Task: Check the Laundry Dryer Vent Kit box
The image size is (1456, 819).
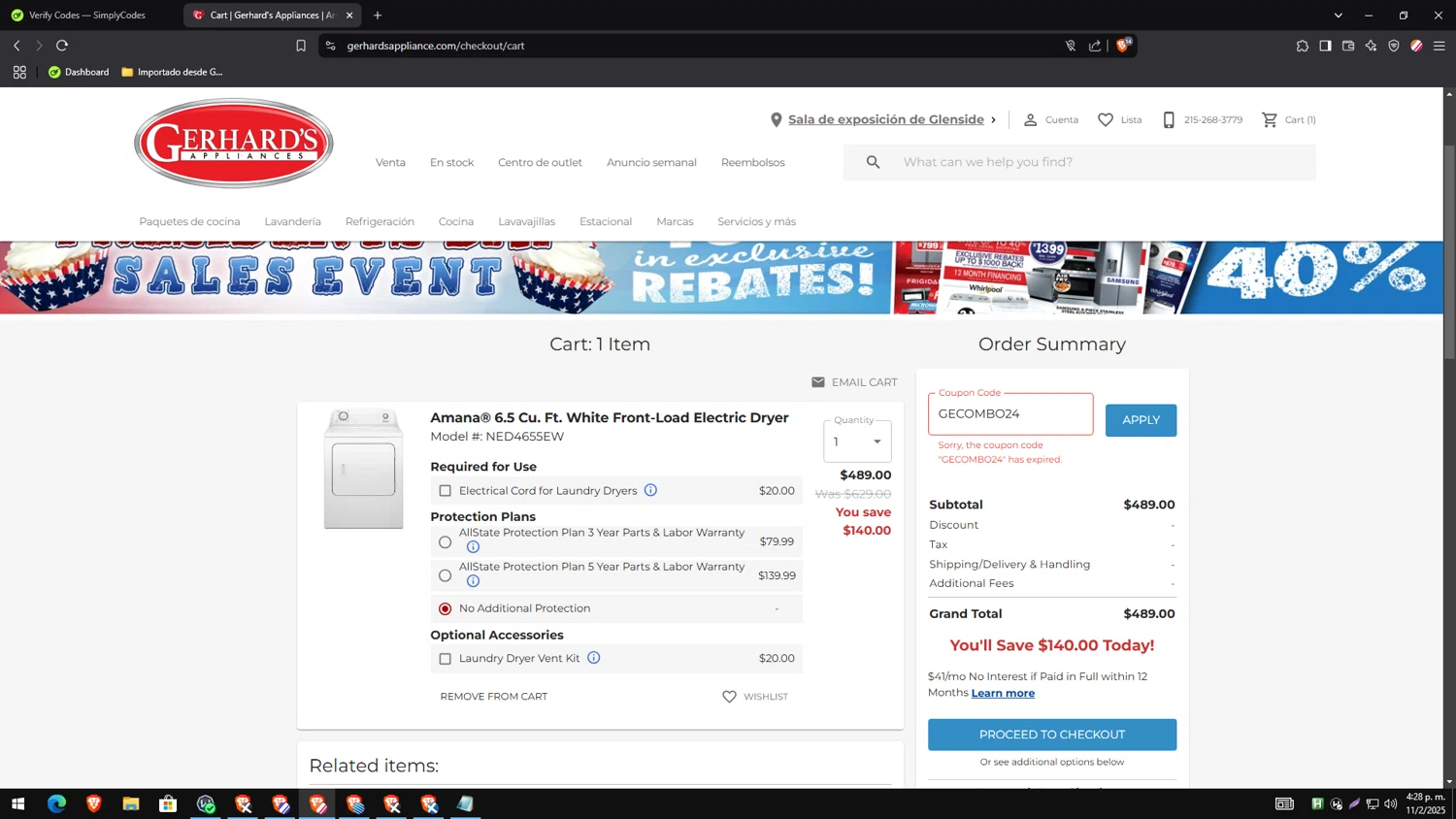Action: click(446, 659)
